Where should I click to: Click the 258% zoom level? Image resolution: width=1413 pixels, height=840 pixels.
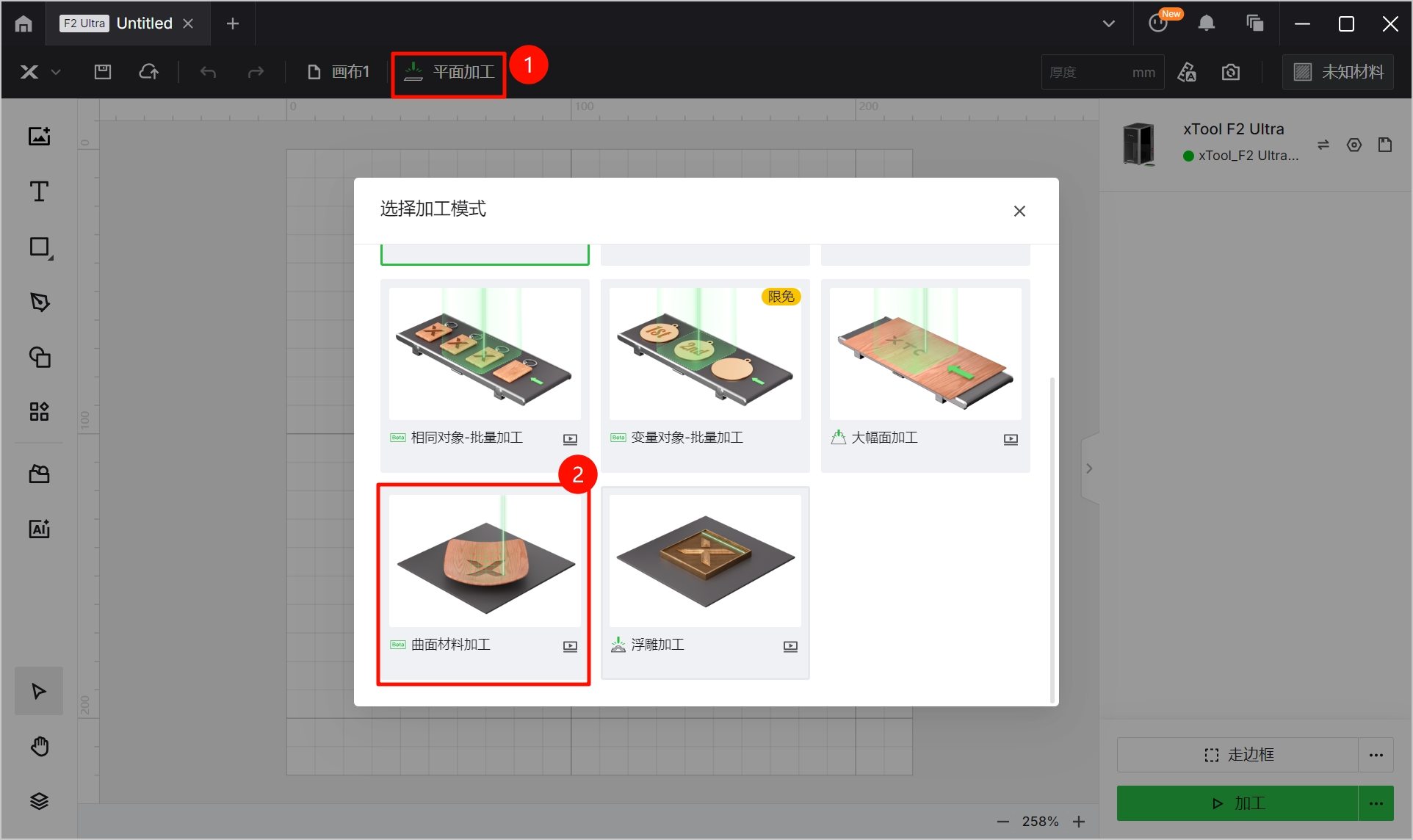1041,822
